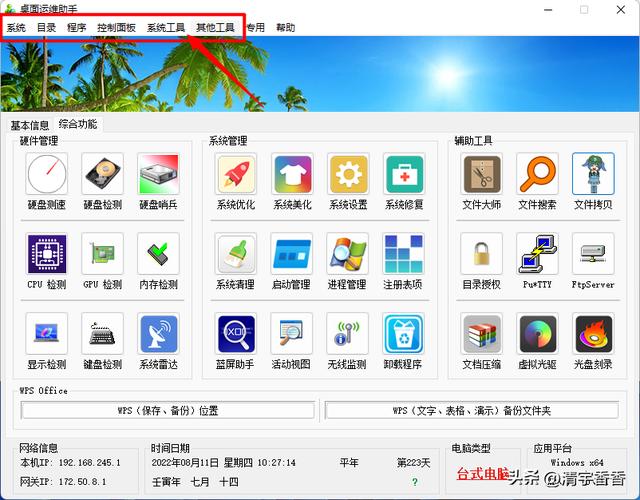Click the 网关IP 172.50.8.1 text
Image resolution: width=640 pixels, height=500 pixels.
(x=63, y=482)
